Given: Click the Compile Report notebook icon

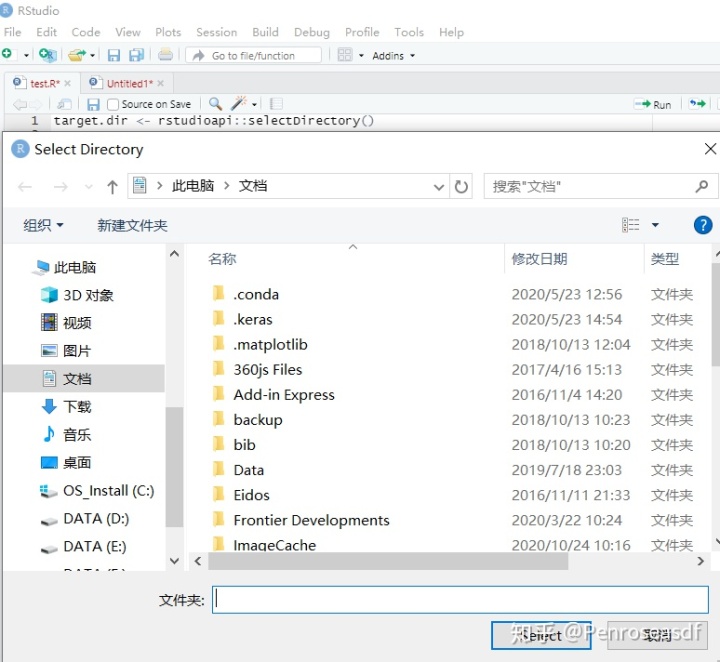Looking at the screenshot, I should click(276, 104).
